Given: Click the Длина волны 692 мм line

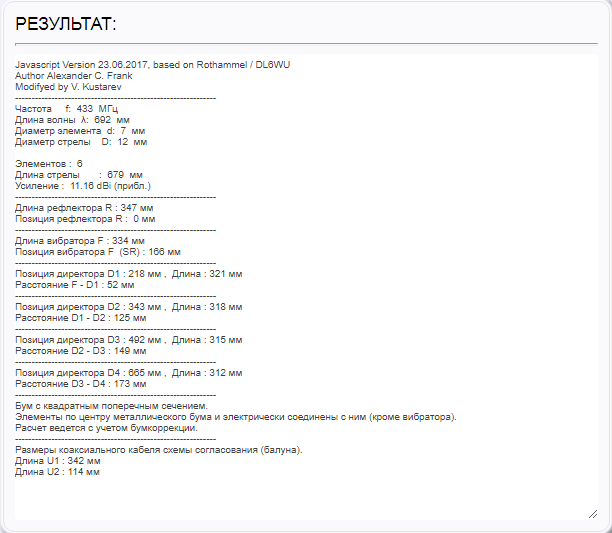Looking at the screenshot, I should click(73, 120).
